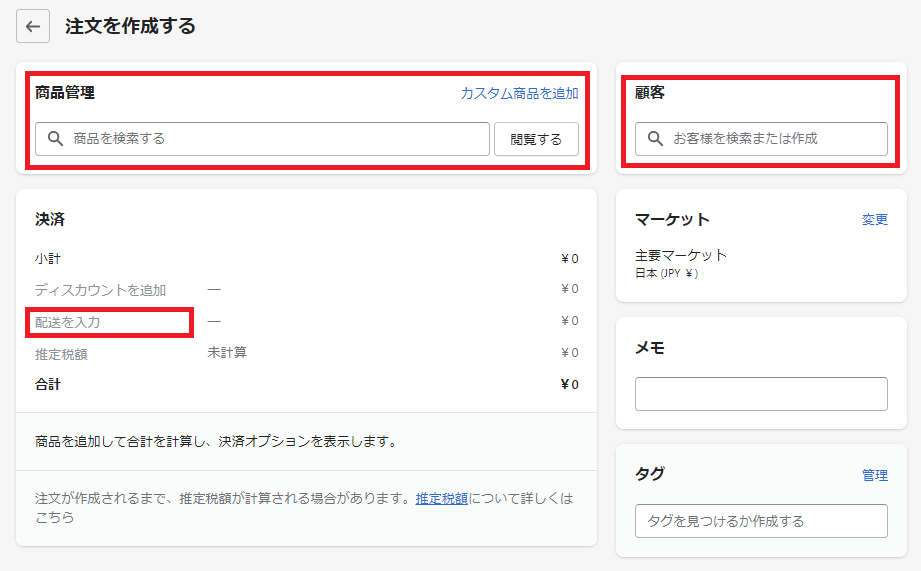Click the 未計算 estimated tax status
This screenshot has width=921, height=571.
227,353
